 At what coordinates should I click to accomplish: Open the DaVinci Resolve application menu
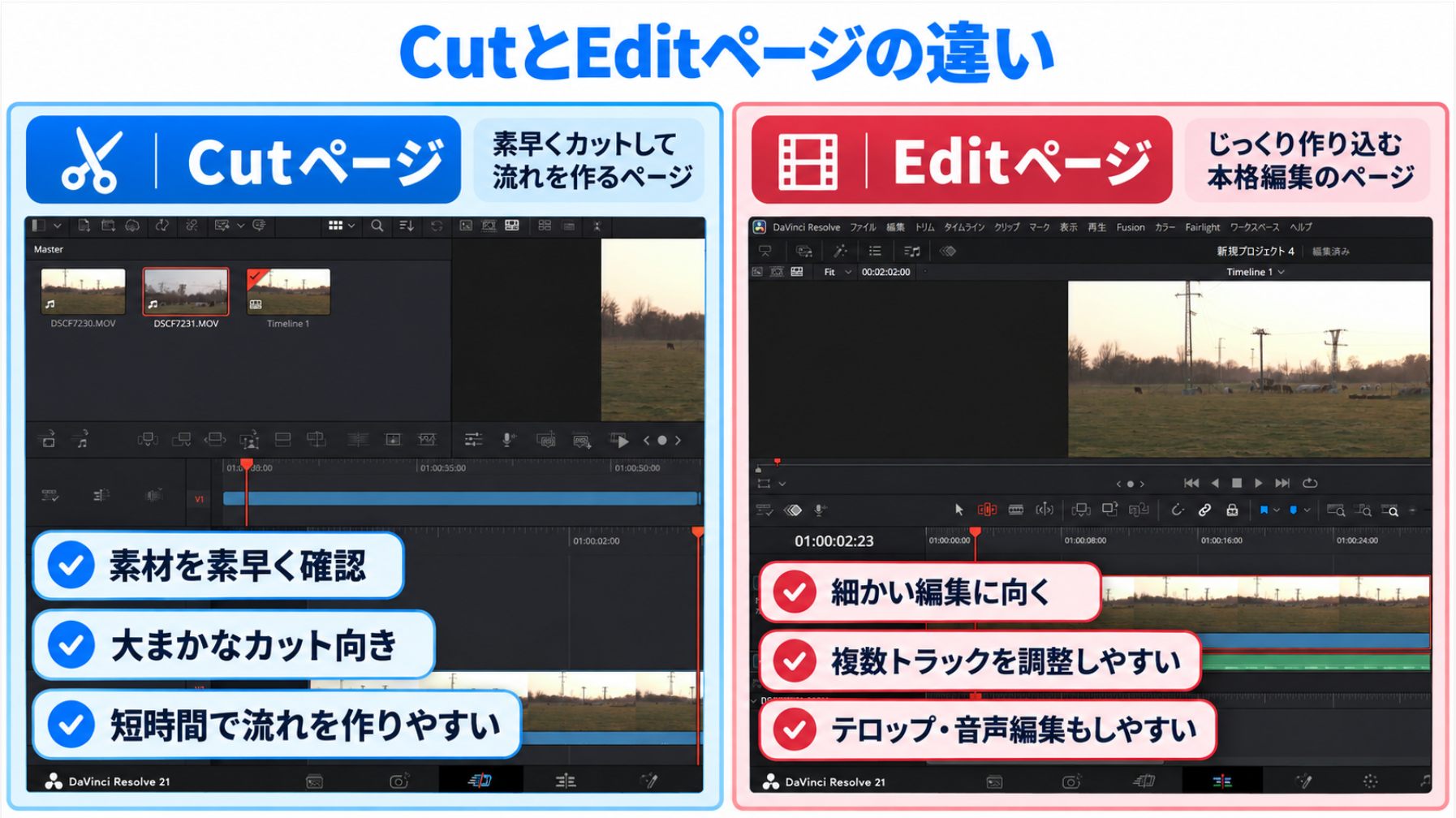pyautogui.click(x=806, y=227)
